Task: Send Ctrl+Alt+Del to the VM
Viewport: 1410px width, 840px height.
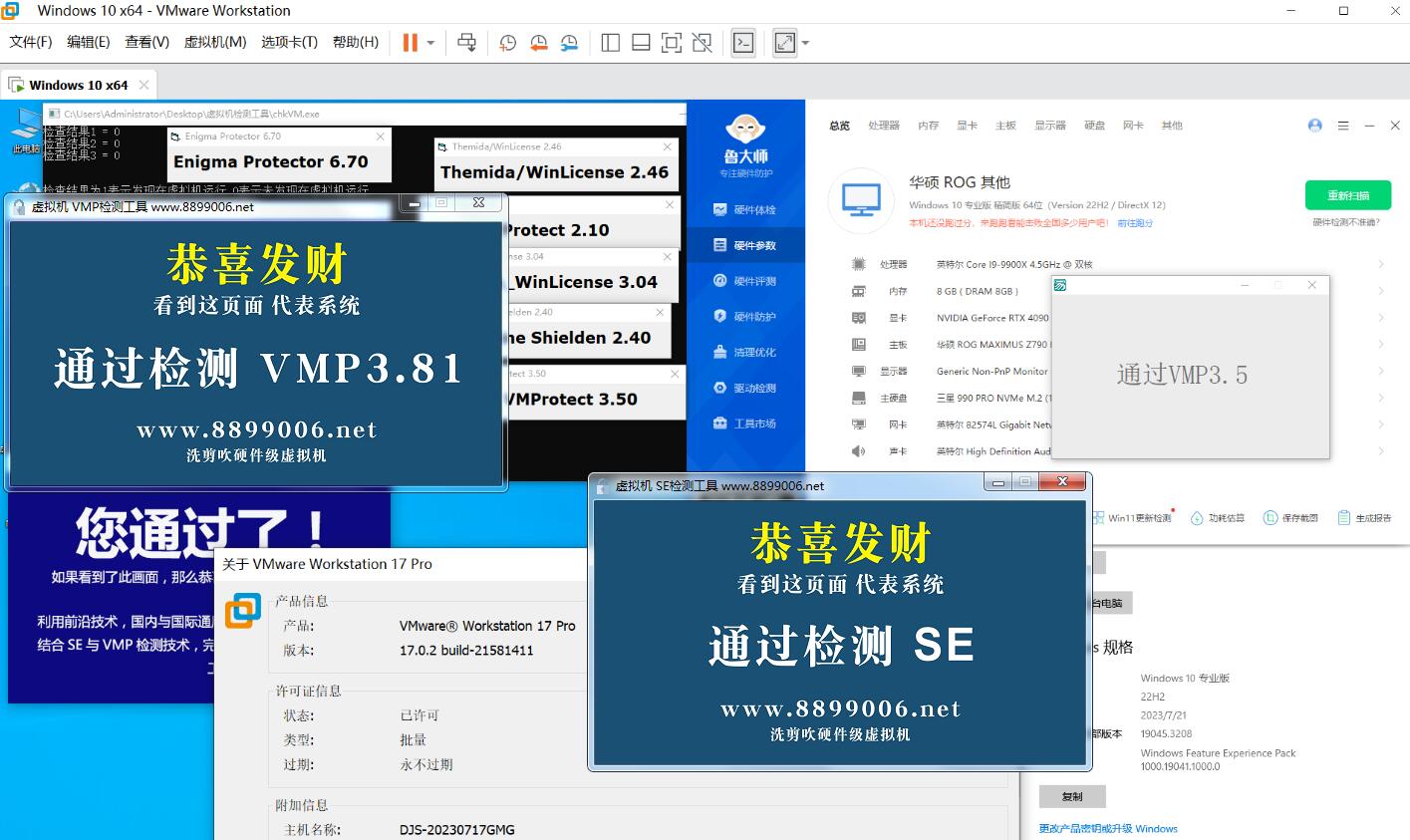Action: (x=466, y=43)
